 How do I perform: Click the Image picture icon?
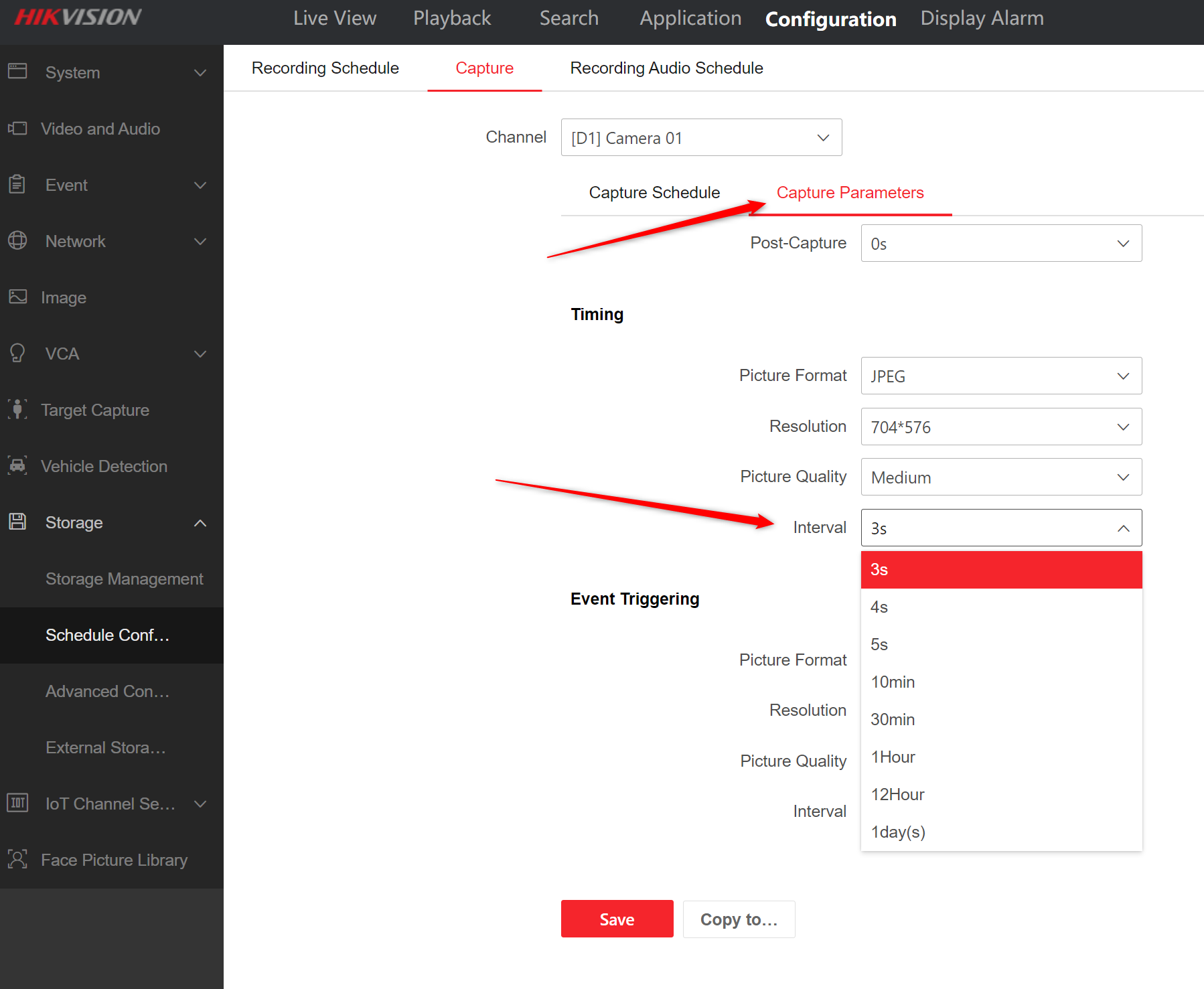coord(17,297)
